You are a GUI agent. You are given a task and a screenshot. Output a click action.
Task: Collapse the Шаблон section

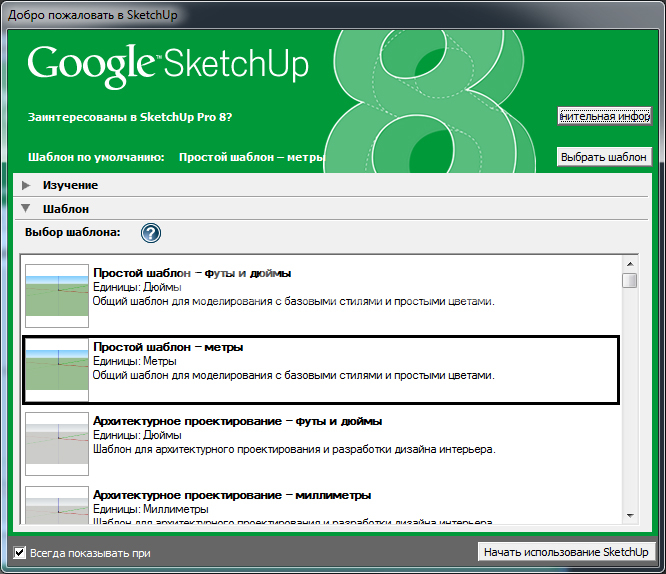coord(26,209)
